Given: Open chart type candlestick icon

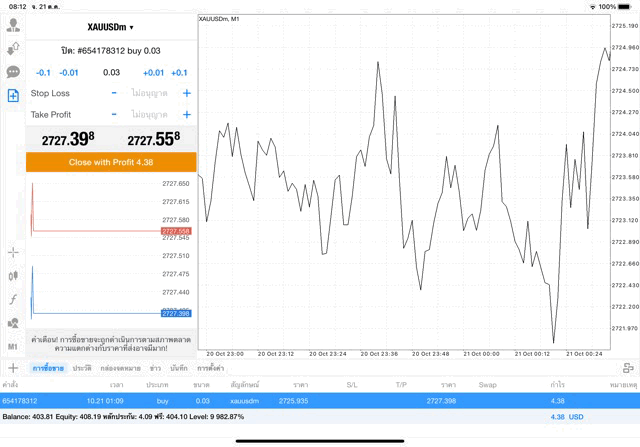Looking at the screenshot, I should [13, 275].
